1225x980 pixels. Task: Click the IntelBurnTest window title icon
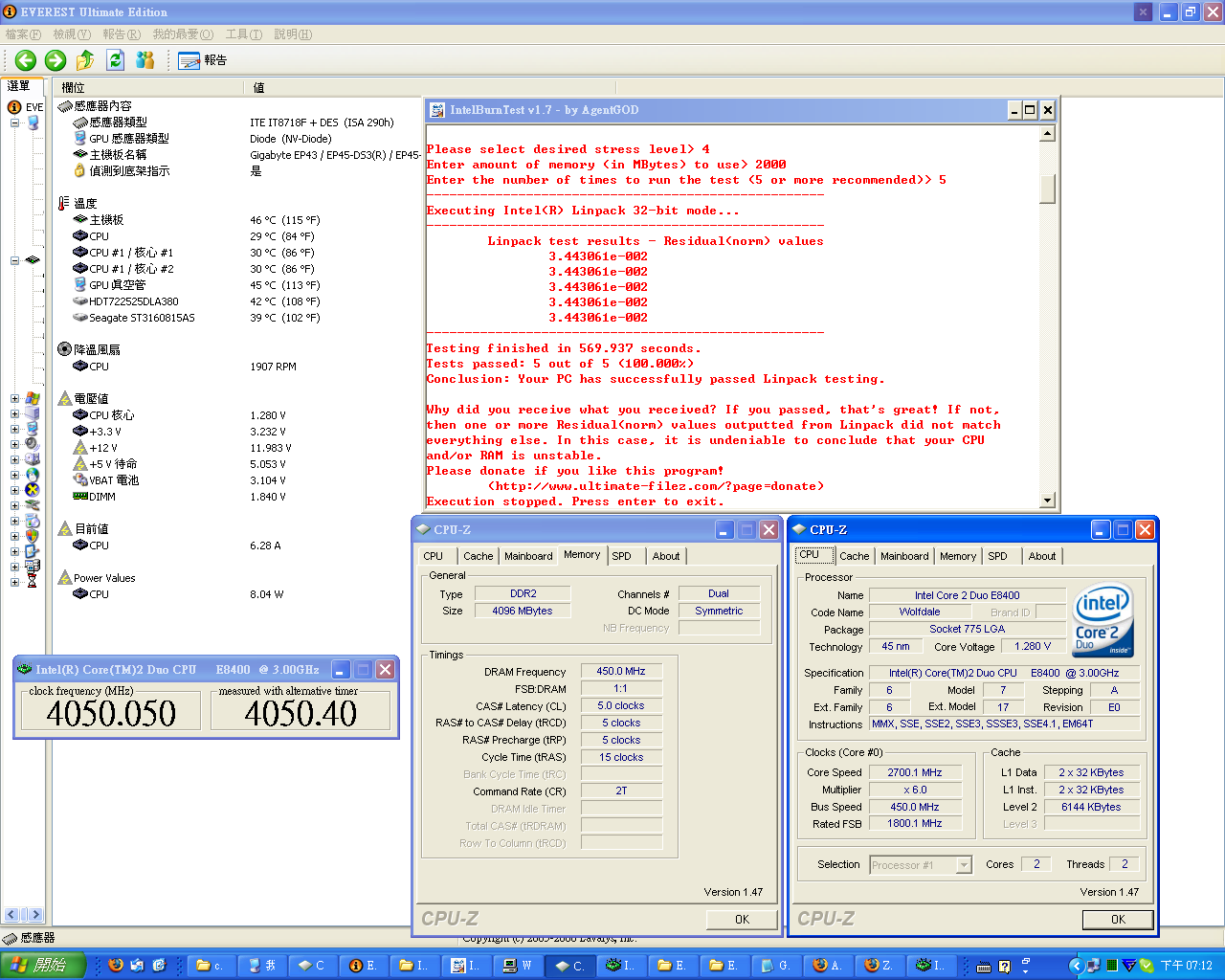(437, 110)
